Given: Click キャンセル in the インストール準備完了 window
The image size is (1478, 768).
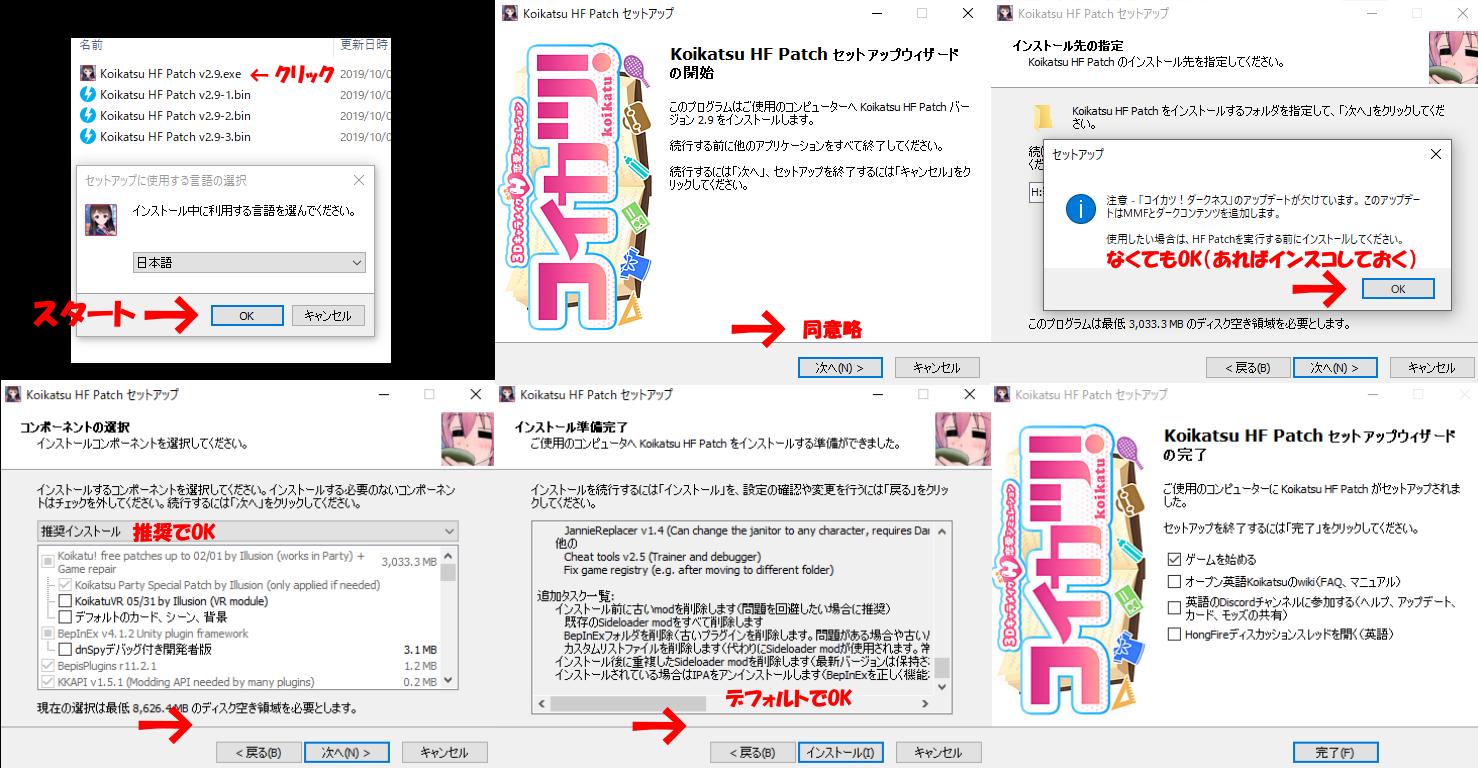Looking at the screenshot, I should click(937, 752).
